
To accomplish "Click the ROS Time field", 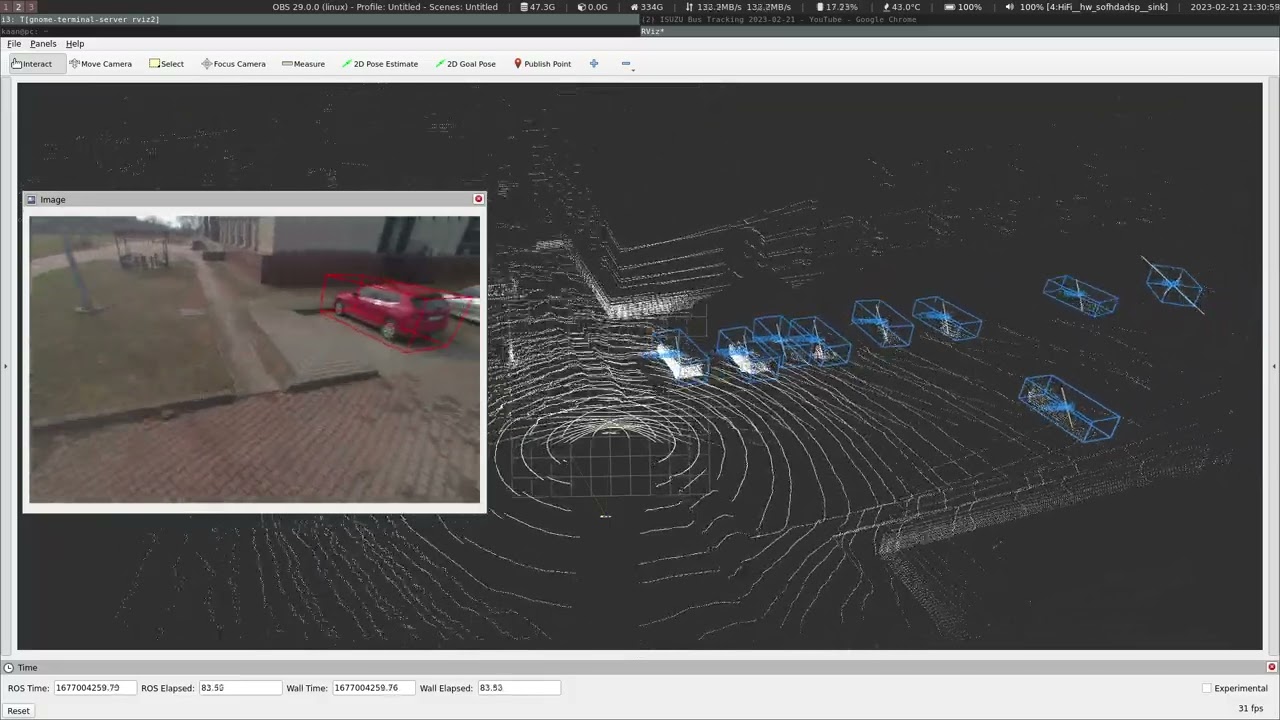I will [93, 688].
